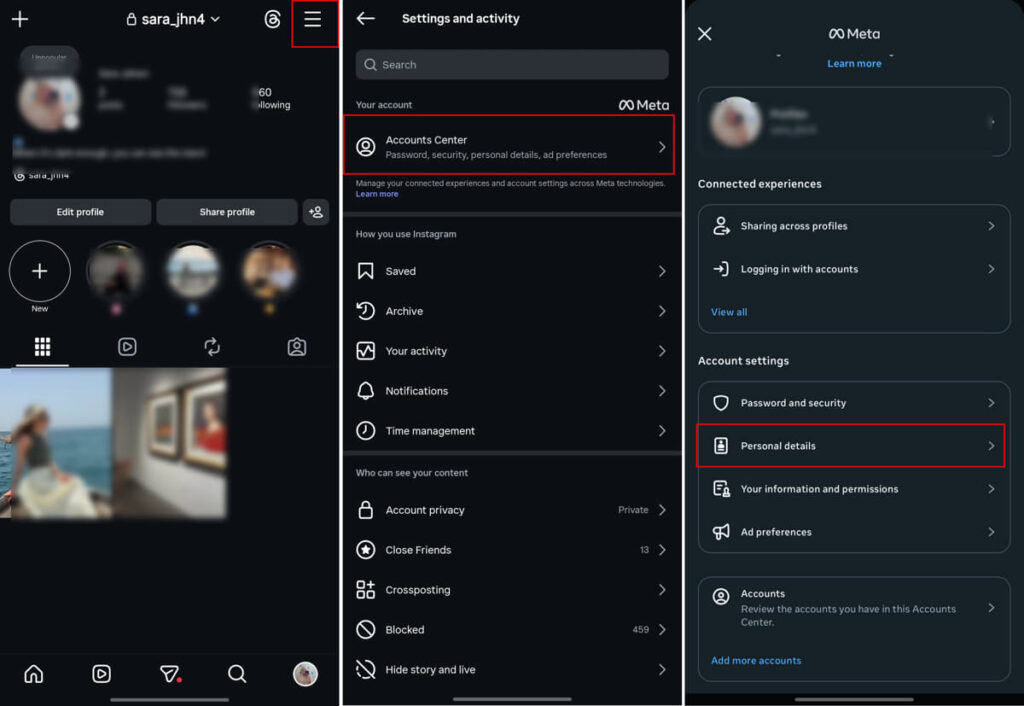The height and width of the screenshot is (706, 1024).
Task: Tap the Search field in Settings and activity
Action: 511,64
